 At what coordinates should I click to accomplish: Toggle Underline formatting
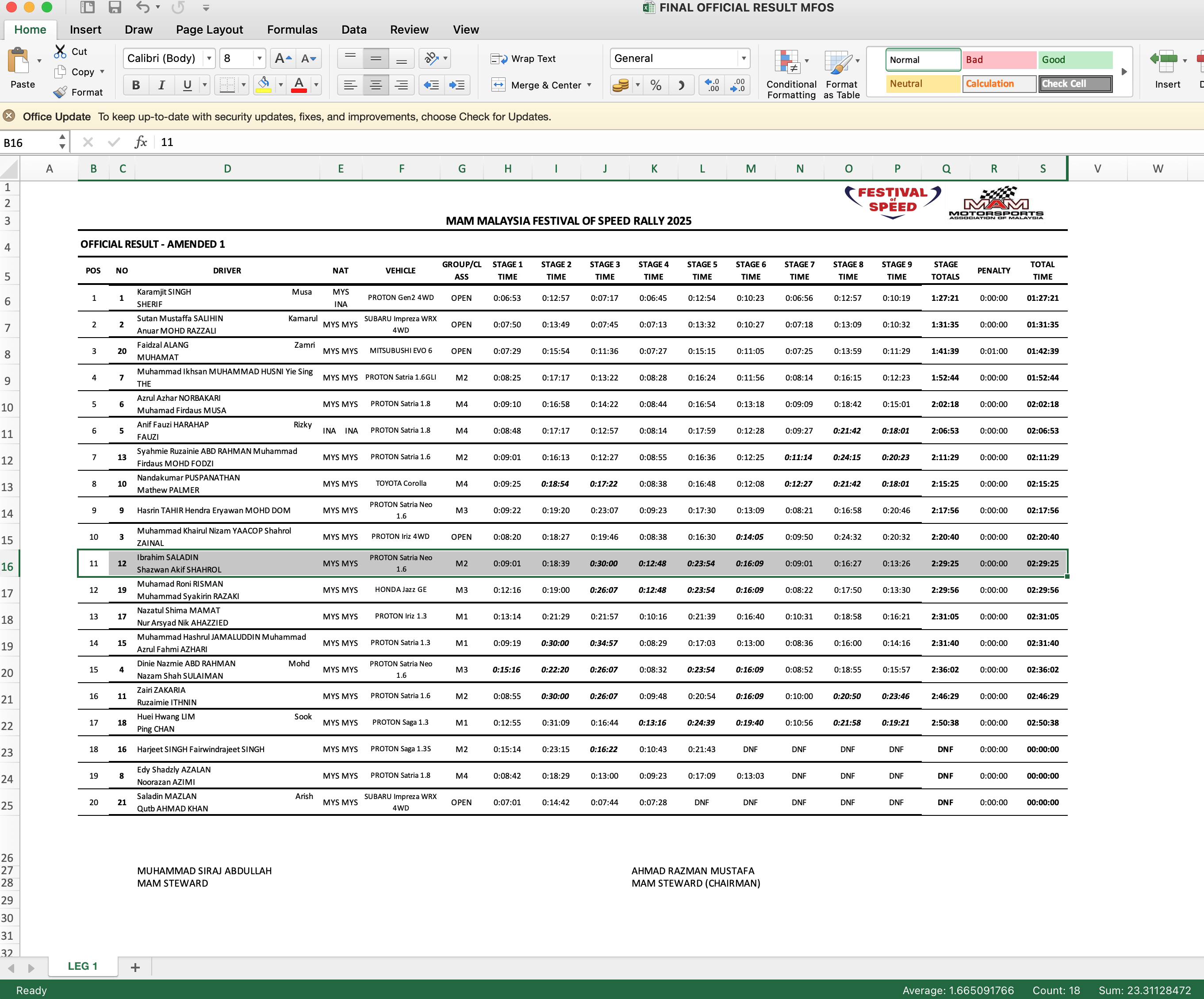point(188,85)
